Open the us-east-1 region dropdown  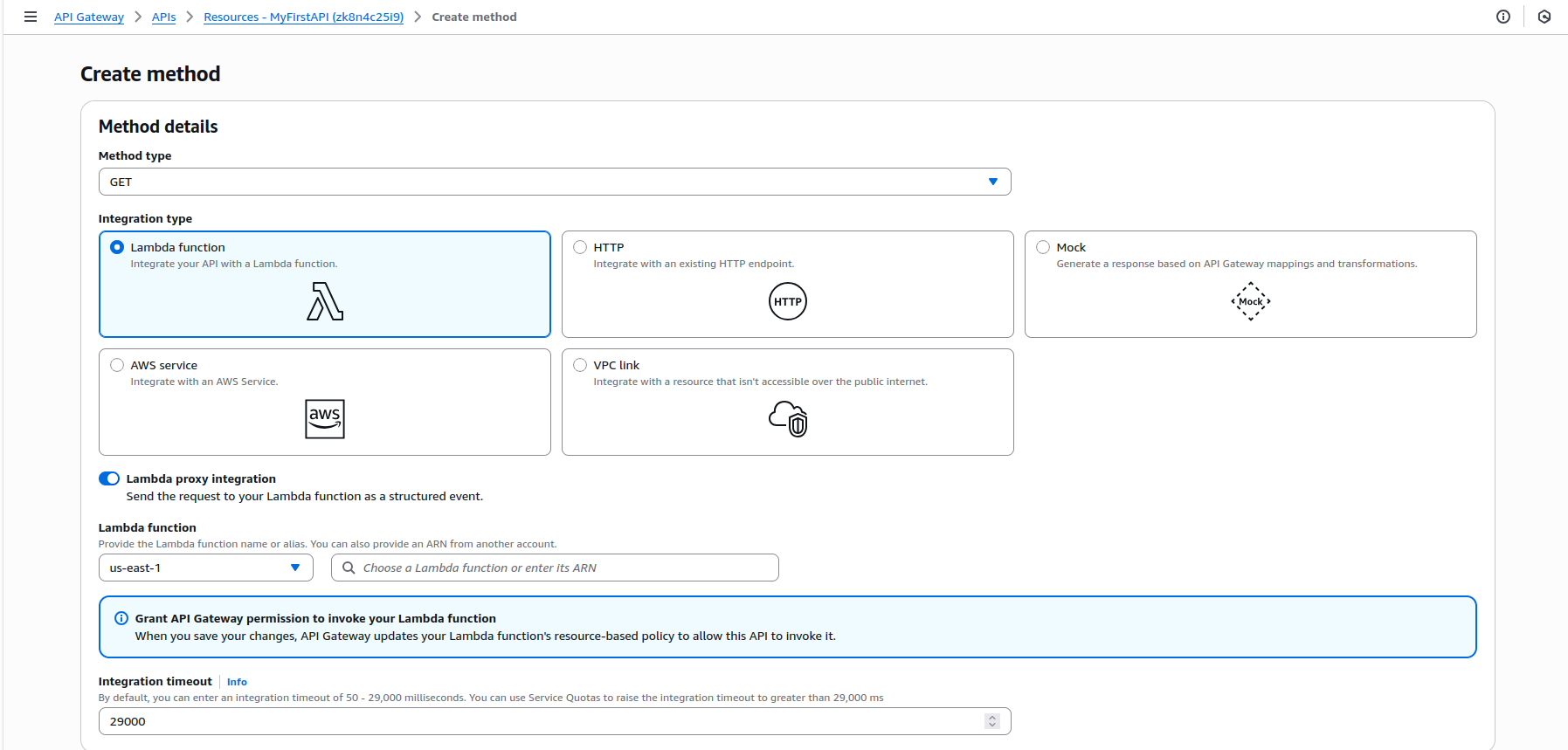point(206,568)
